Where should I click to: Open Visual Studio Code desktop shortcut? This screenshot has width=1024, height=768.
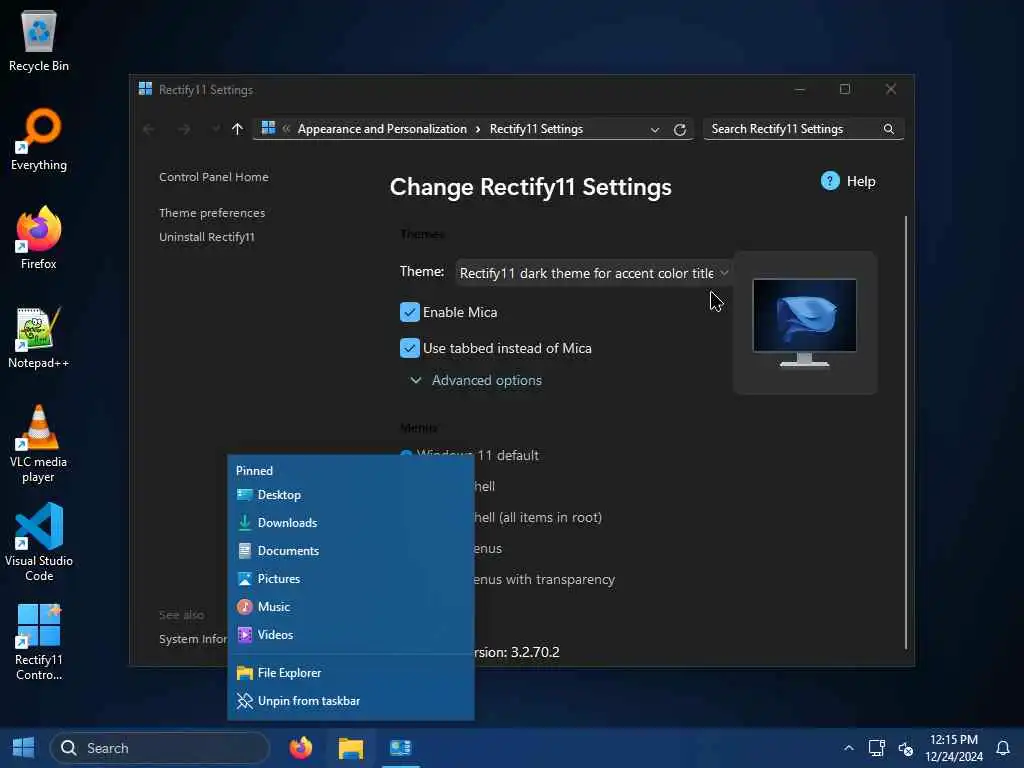coord(39,542)
